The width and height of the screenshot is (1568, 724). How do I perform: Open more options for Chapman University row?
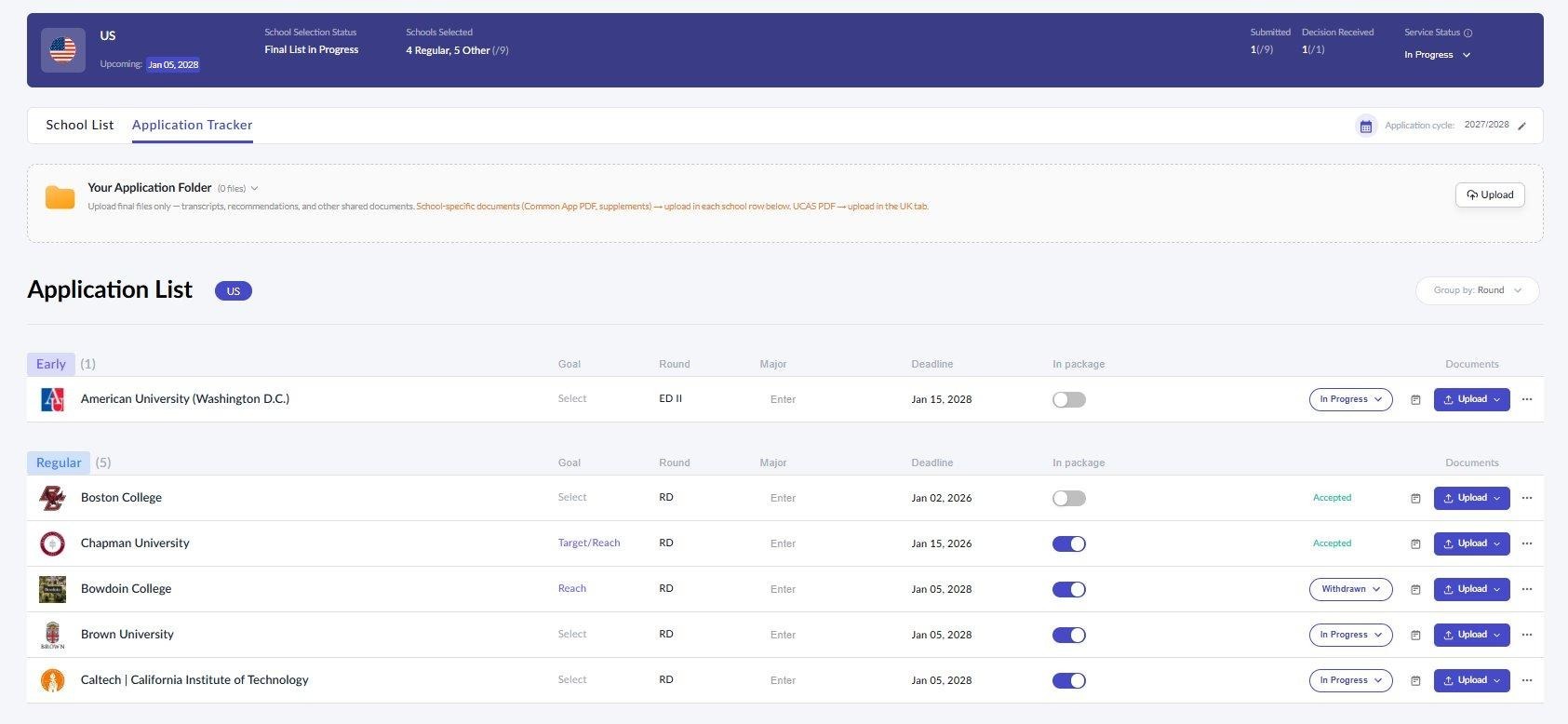(x=1527, y=543)
